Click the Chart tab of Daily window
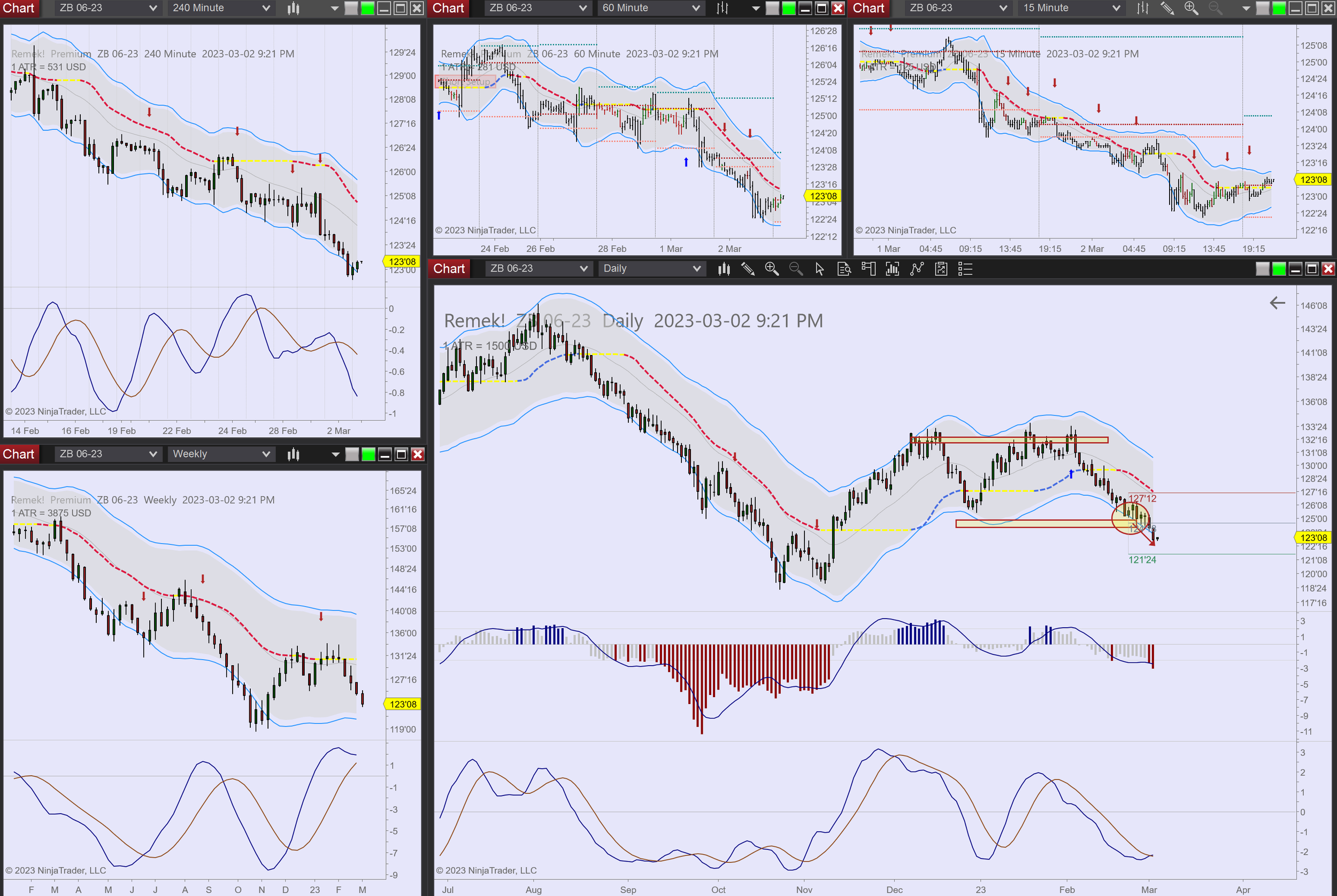 [449, 268]
